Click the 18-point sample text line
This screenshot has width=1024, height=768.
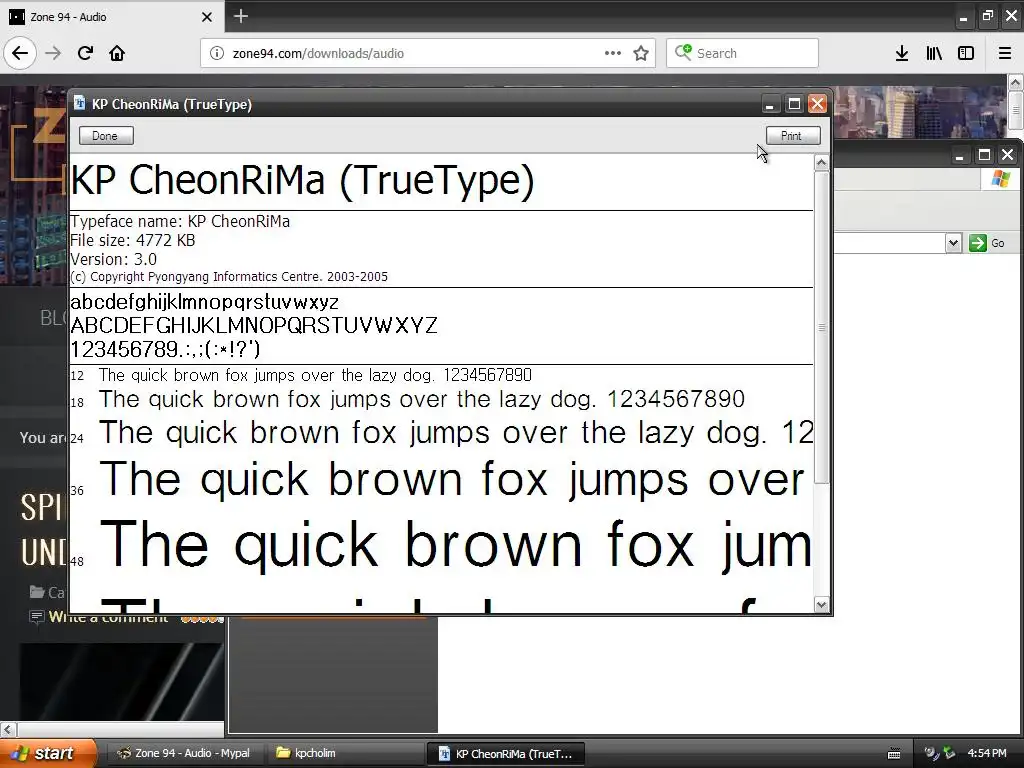click(x=422, y=399)
